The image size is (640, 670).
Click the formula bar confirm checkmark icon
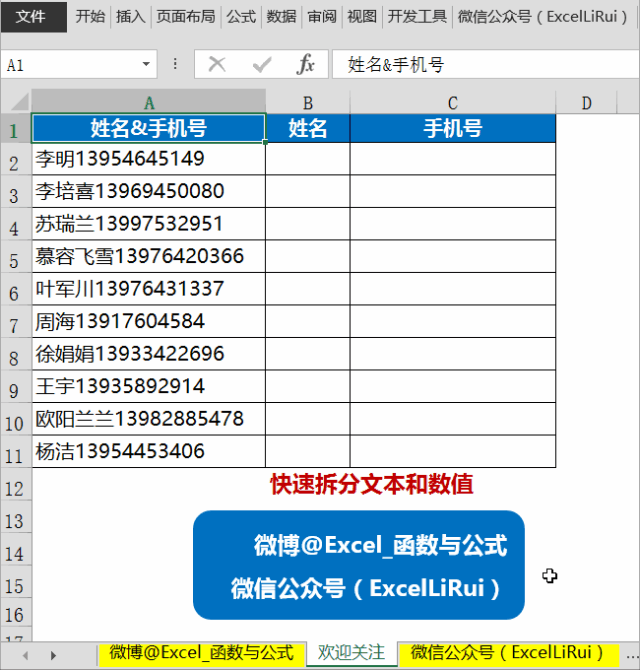261,65
